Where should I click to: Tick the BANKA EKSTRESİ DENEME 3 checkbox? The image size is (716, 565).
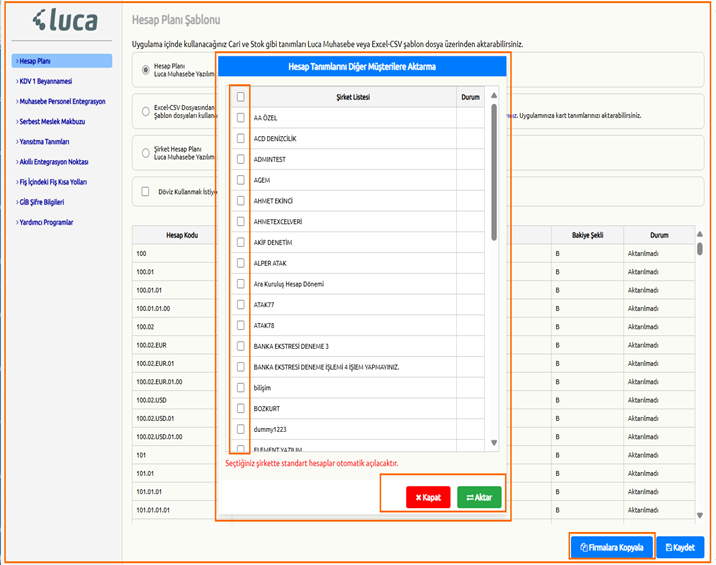[x=241, y=346]
